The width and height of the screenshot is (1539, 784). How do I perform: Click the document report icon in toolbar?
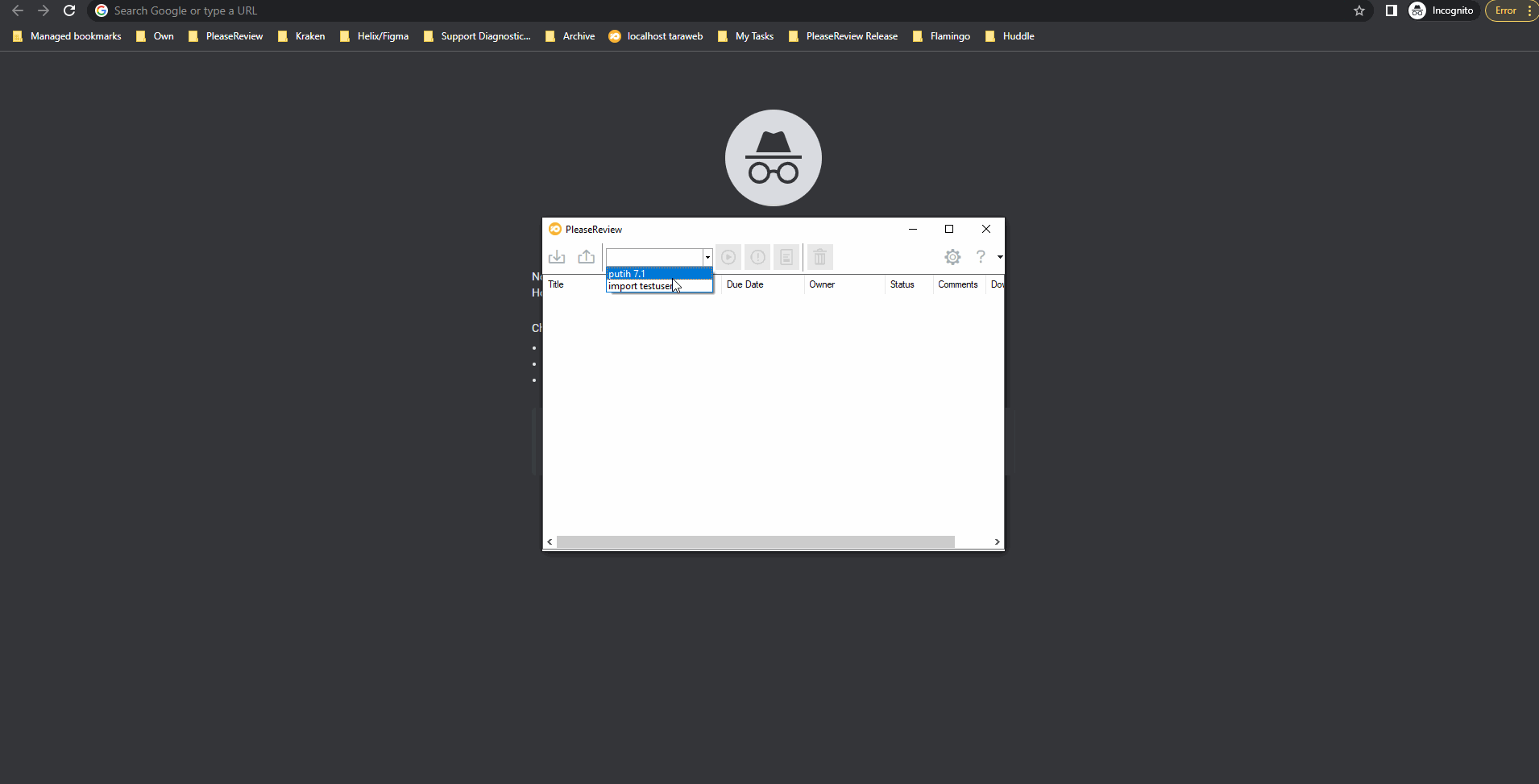[x=786, y=257]
